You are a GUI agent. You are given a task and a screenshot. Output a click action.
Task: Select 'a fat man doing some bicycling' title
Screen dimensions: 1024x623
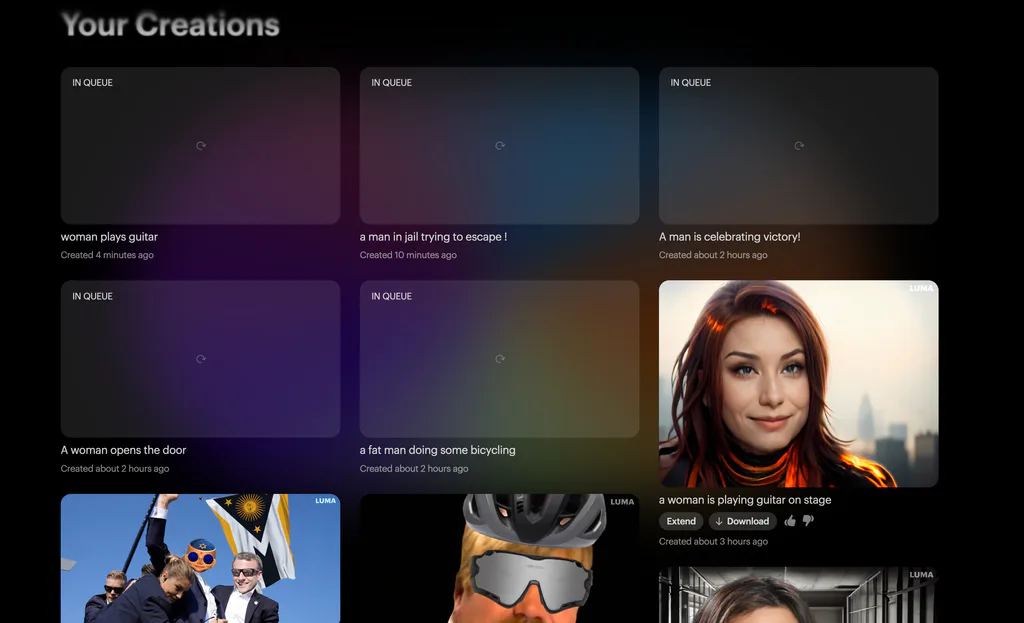click(438, 450)
